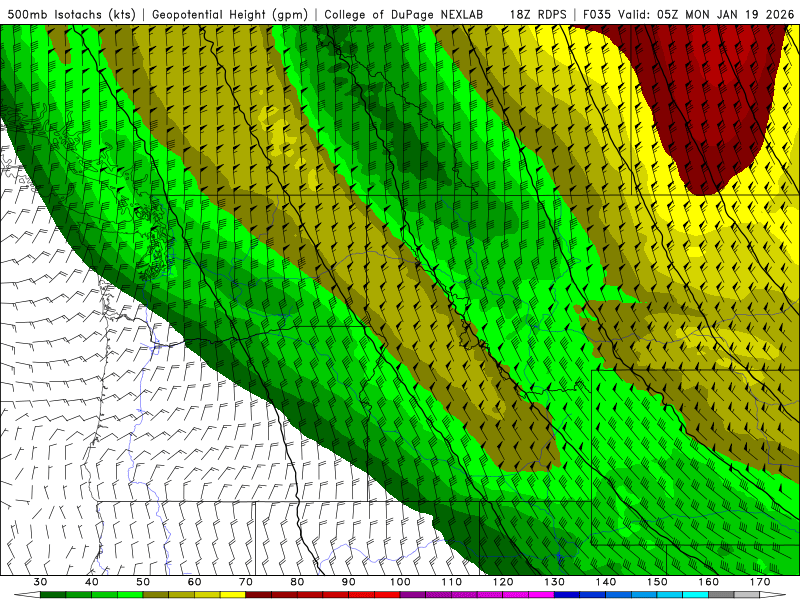Click the '90' legend value
Viewport: 800px width, 600px height.
[x=348, y=582]
